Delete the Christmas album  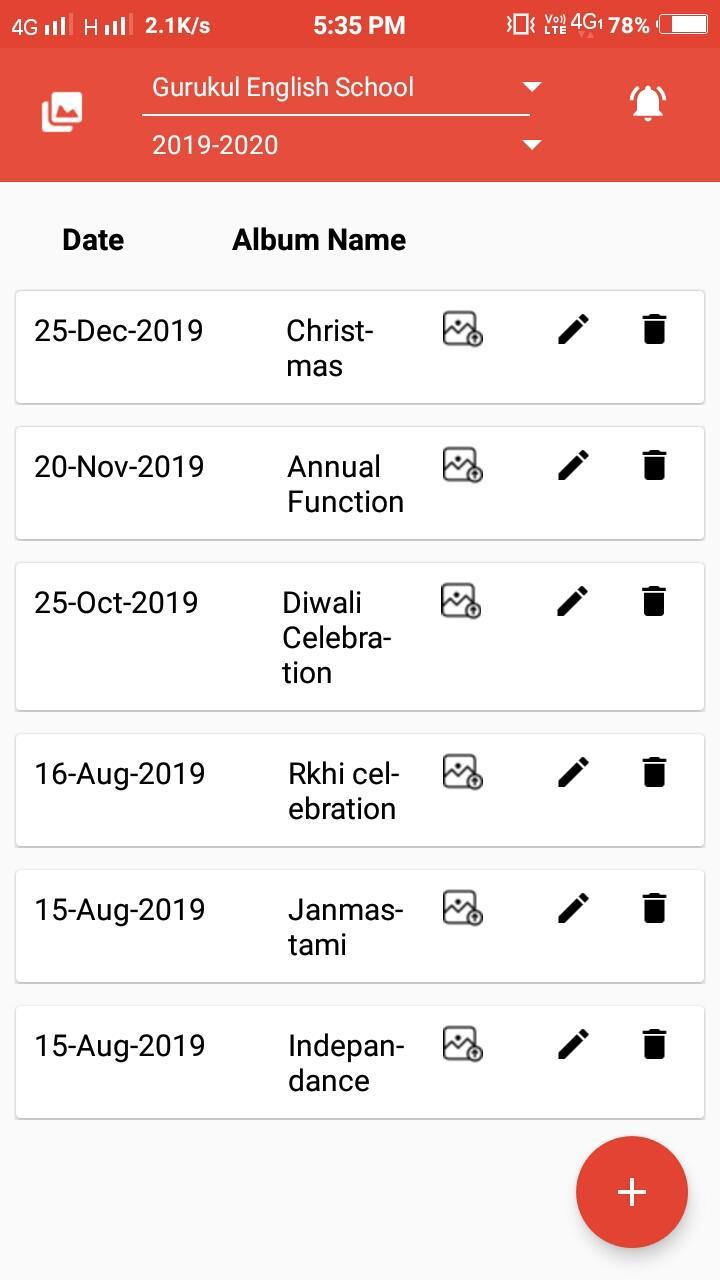click(x=654, y=329)
